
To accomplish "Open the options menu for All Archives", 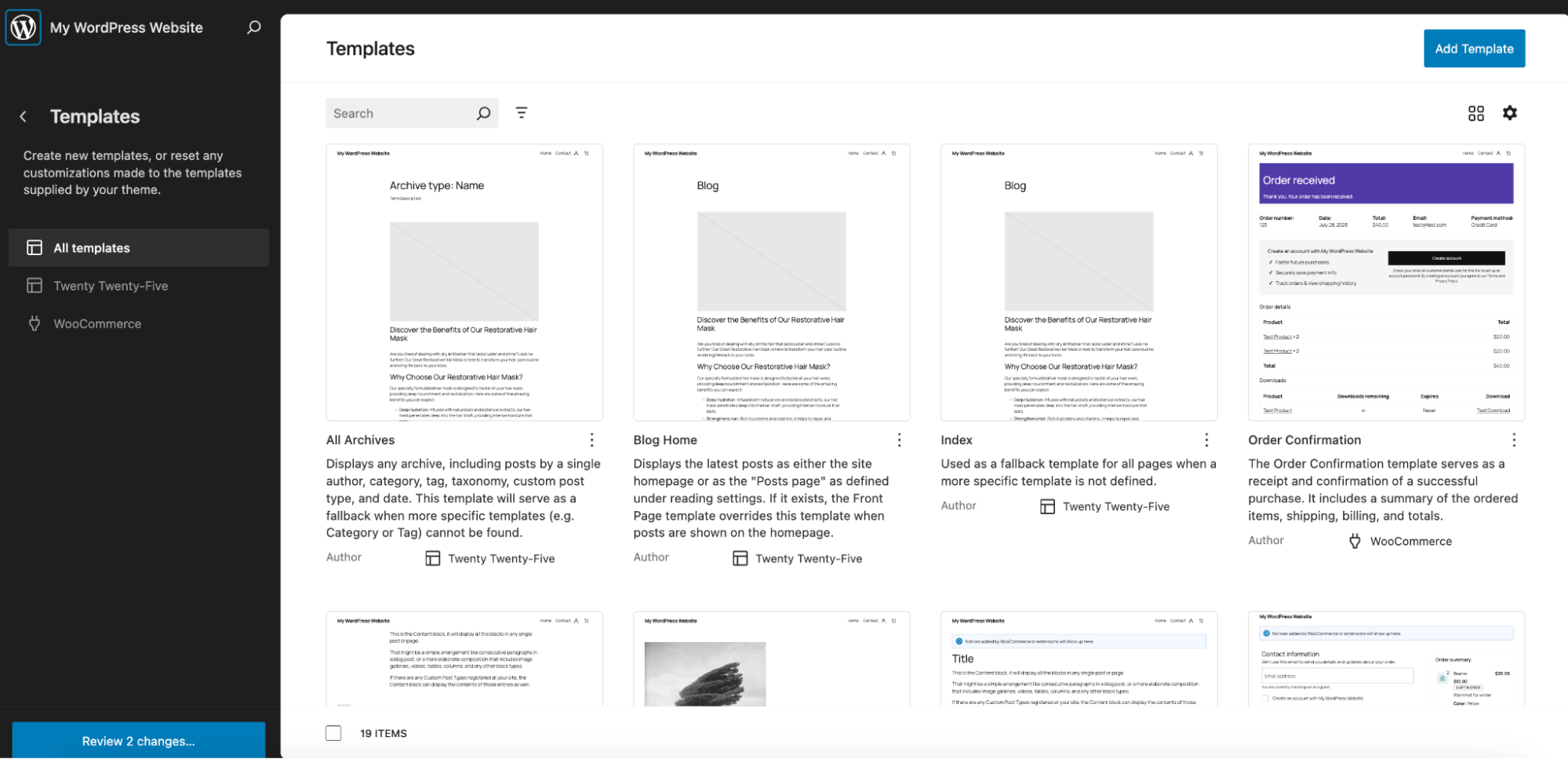I will click(x=591, y=440).
